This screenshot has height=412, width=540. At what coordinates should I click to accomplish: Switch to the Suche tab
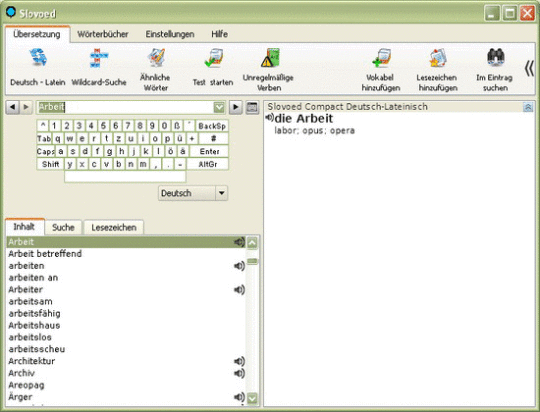[x=63, y=227]
